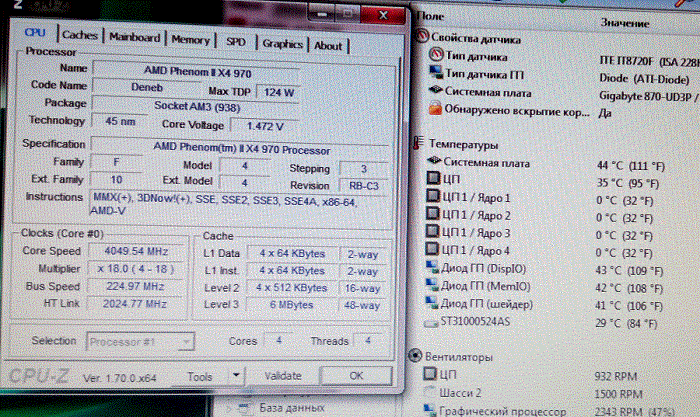Click the sensor properties icon 'Свойства датчика'
This screenshot has height=417, width=700.
pos(422,36)
